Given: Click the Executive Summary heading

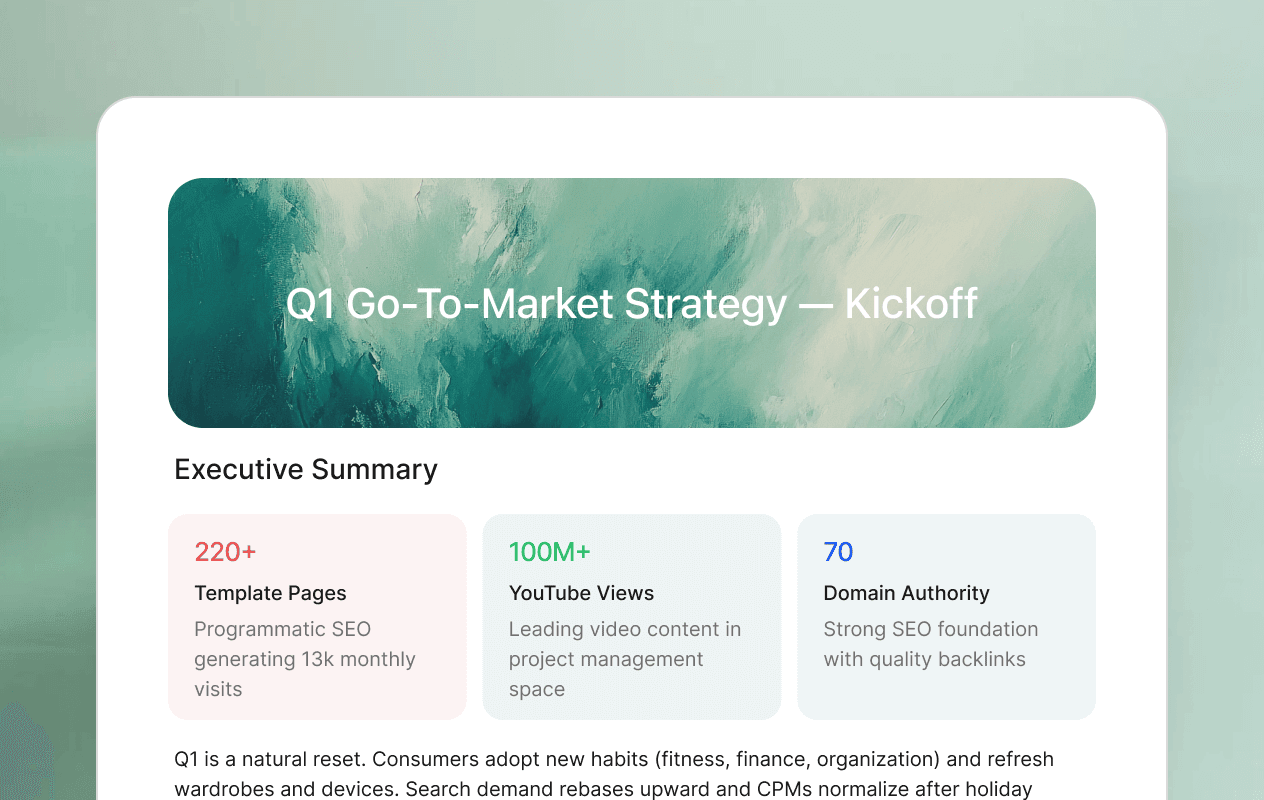Looking at the screenshot, I should [306, 469].
